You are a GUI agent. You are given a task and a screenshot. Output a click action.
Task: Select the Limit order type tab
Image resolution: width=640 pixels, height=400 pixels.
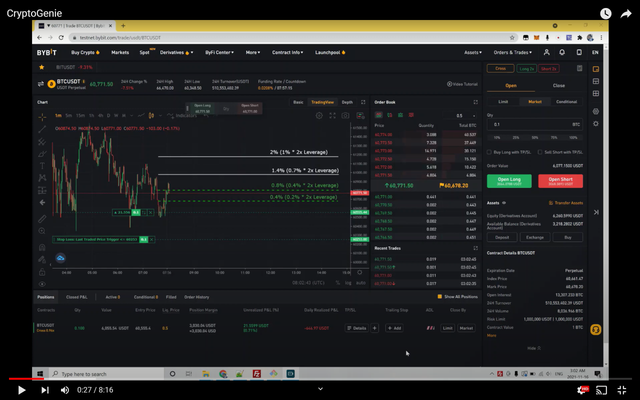[x=503, y=102]
